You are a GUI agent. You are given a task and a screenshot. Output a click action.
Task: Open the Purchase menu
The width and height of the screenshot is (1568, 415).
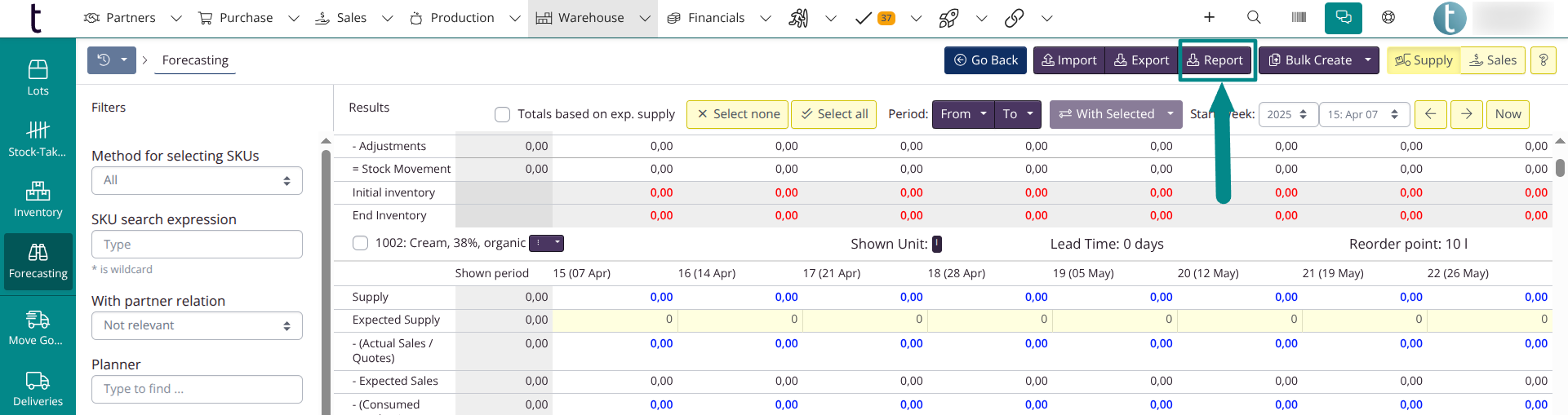tap(246, 18)
